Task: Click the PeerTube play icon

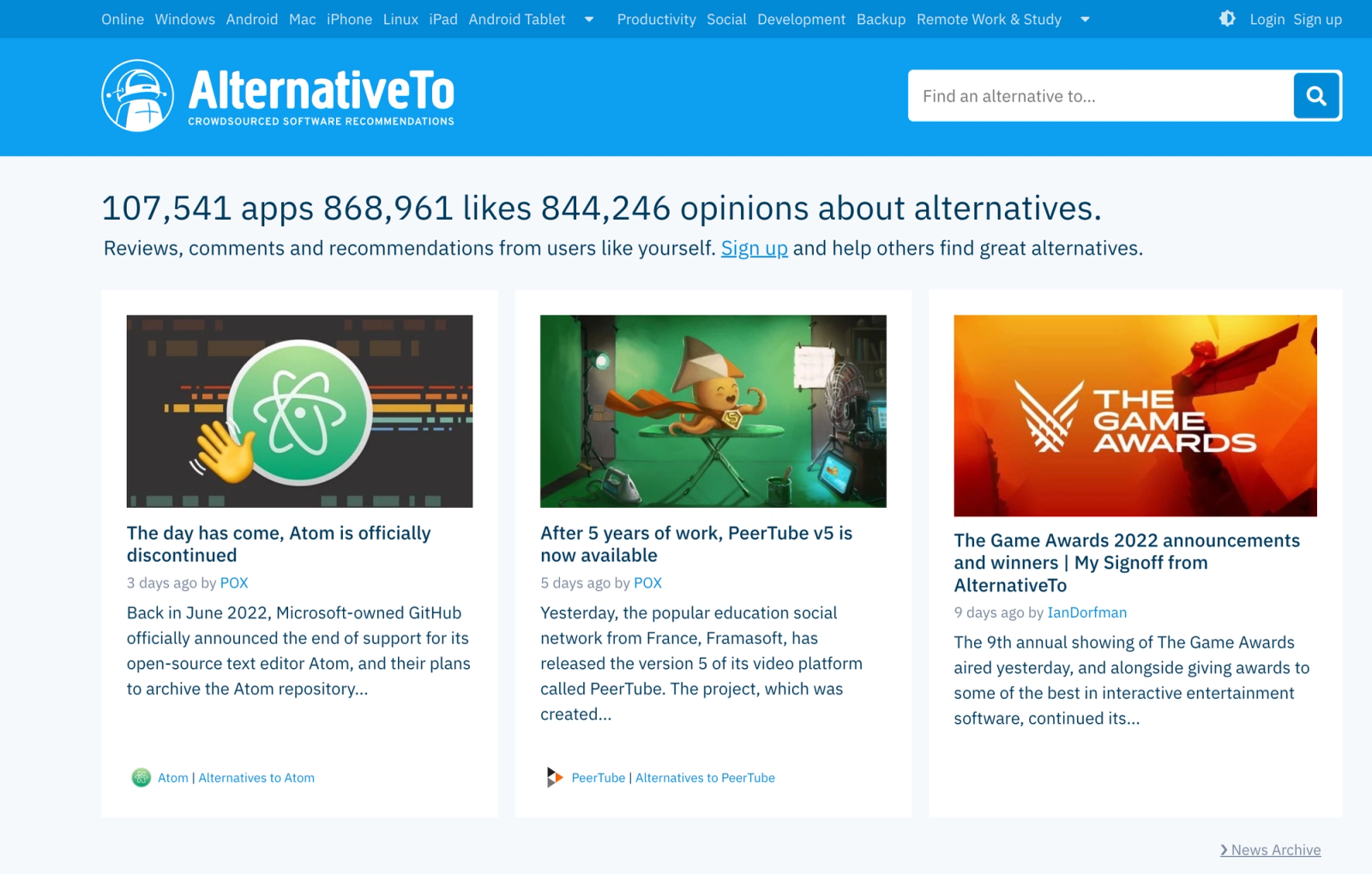Action: [555, 778]
